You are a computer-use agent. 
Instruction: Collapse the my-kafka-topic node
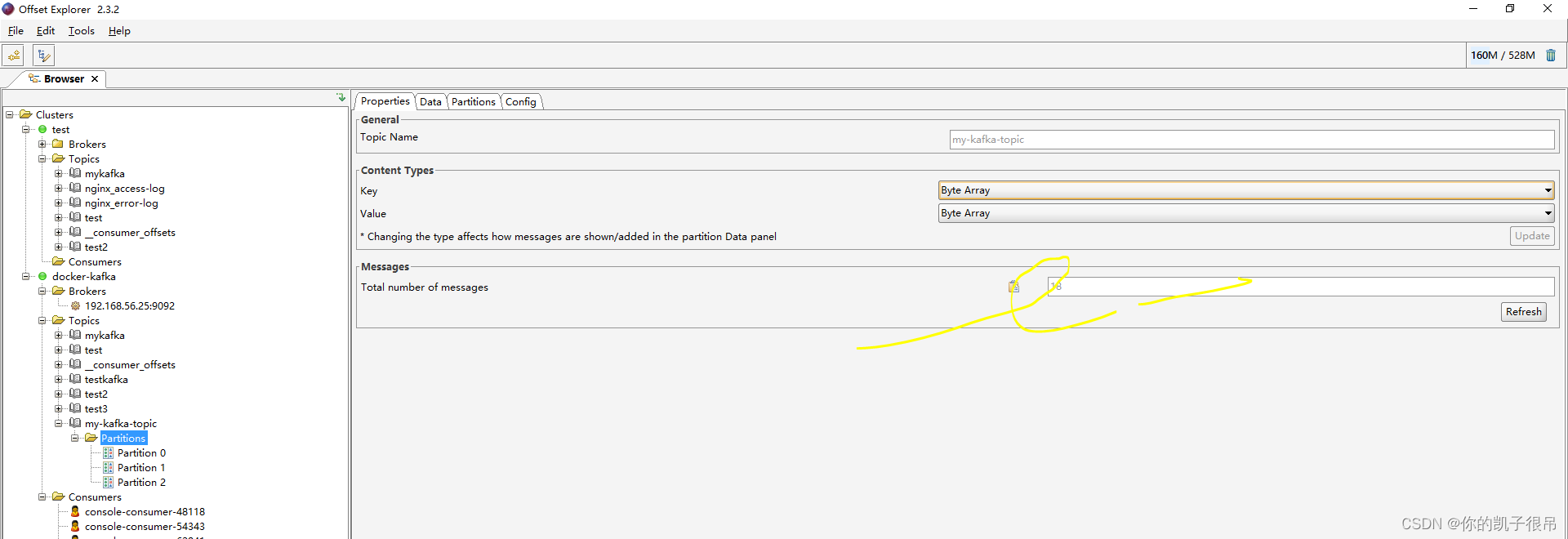pyautogui.click(x=59, y=423)
